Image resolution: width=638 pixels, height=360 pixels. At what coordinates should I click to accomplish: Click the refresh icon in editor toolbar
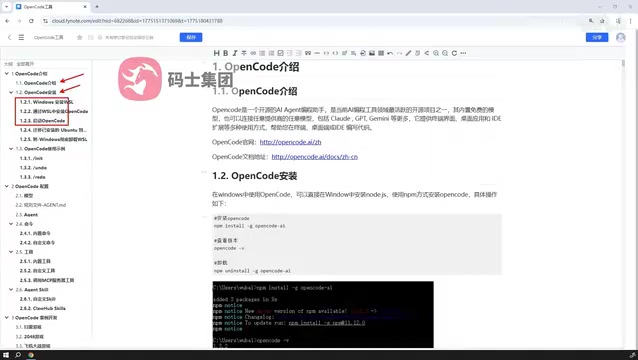pos(454,53)
